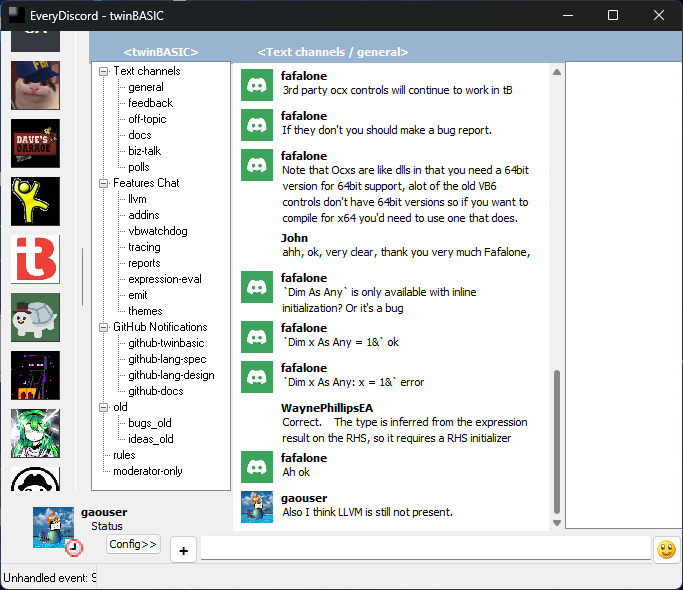Click gaouser's avatar in the LLVM message
The width and height of the screenshot is (683, 590).
tap(257, 507)
